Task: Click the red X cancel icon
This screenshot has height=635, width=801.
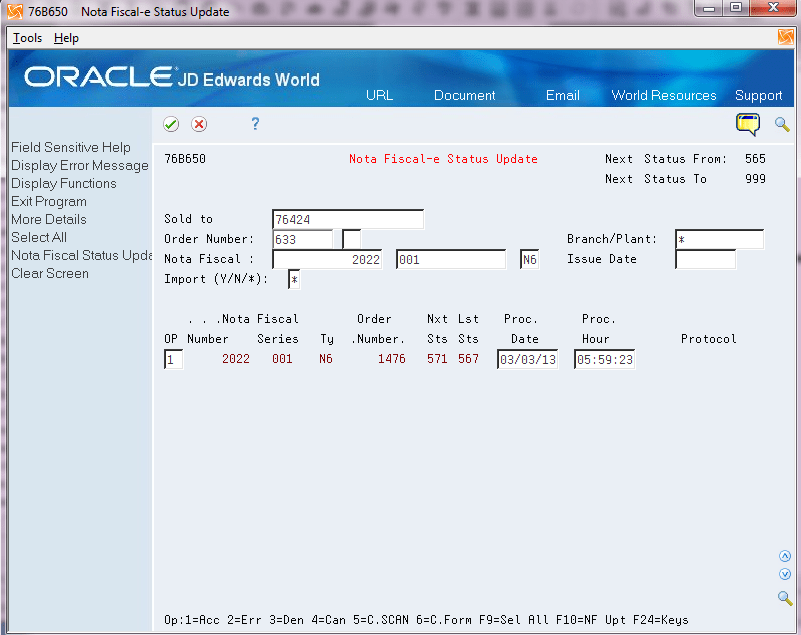Action: coord(199,124)
